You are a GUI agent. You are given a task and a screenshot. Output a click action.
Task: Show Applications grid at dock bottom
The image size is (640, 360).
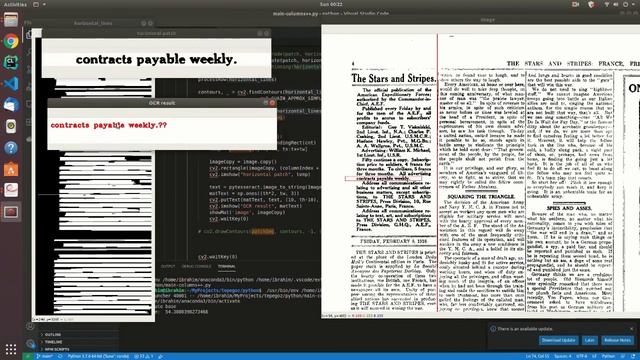point(11,349)
